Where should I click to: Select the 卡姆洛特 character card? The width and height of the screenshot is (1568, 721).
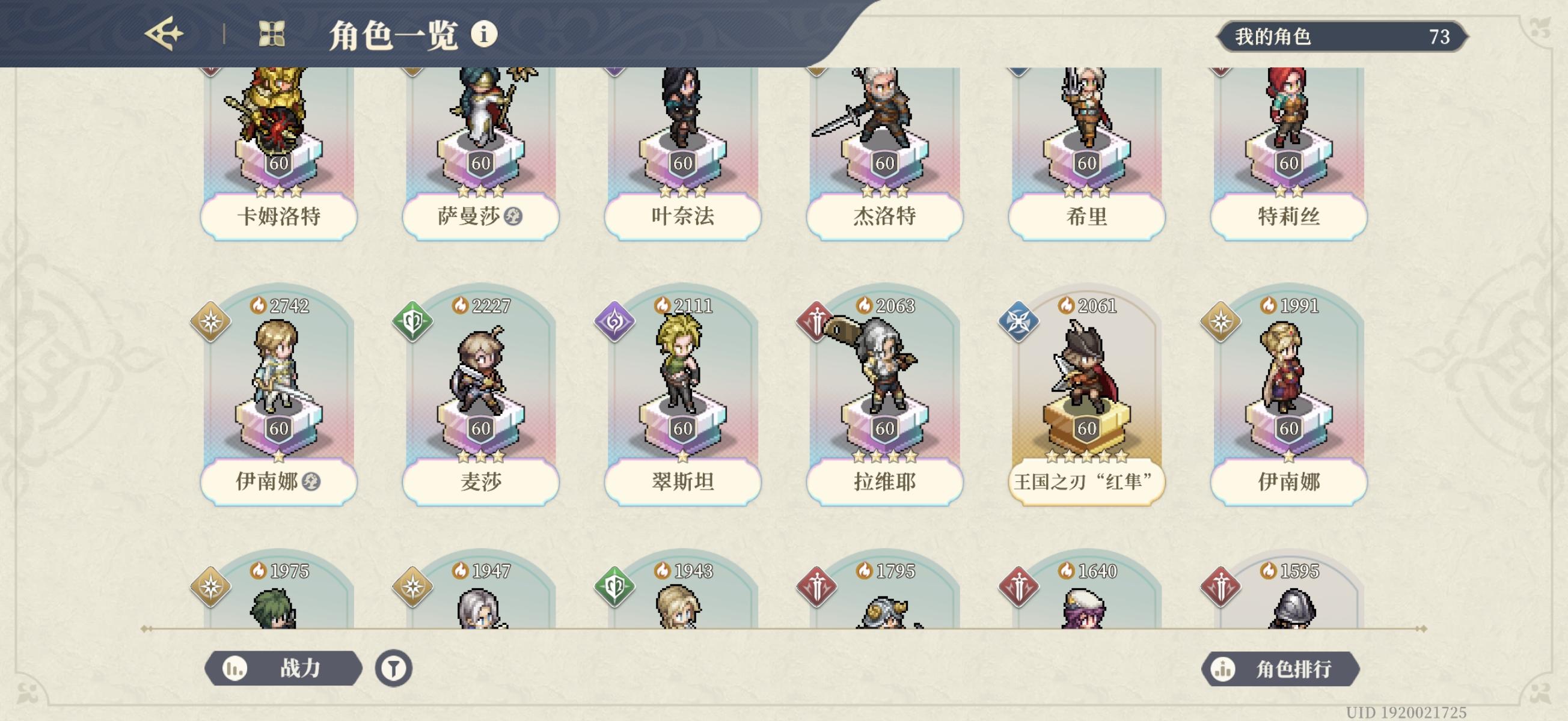tap(279, 153)
